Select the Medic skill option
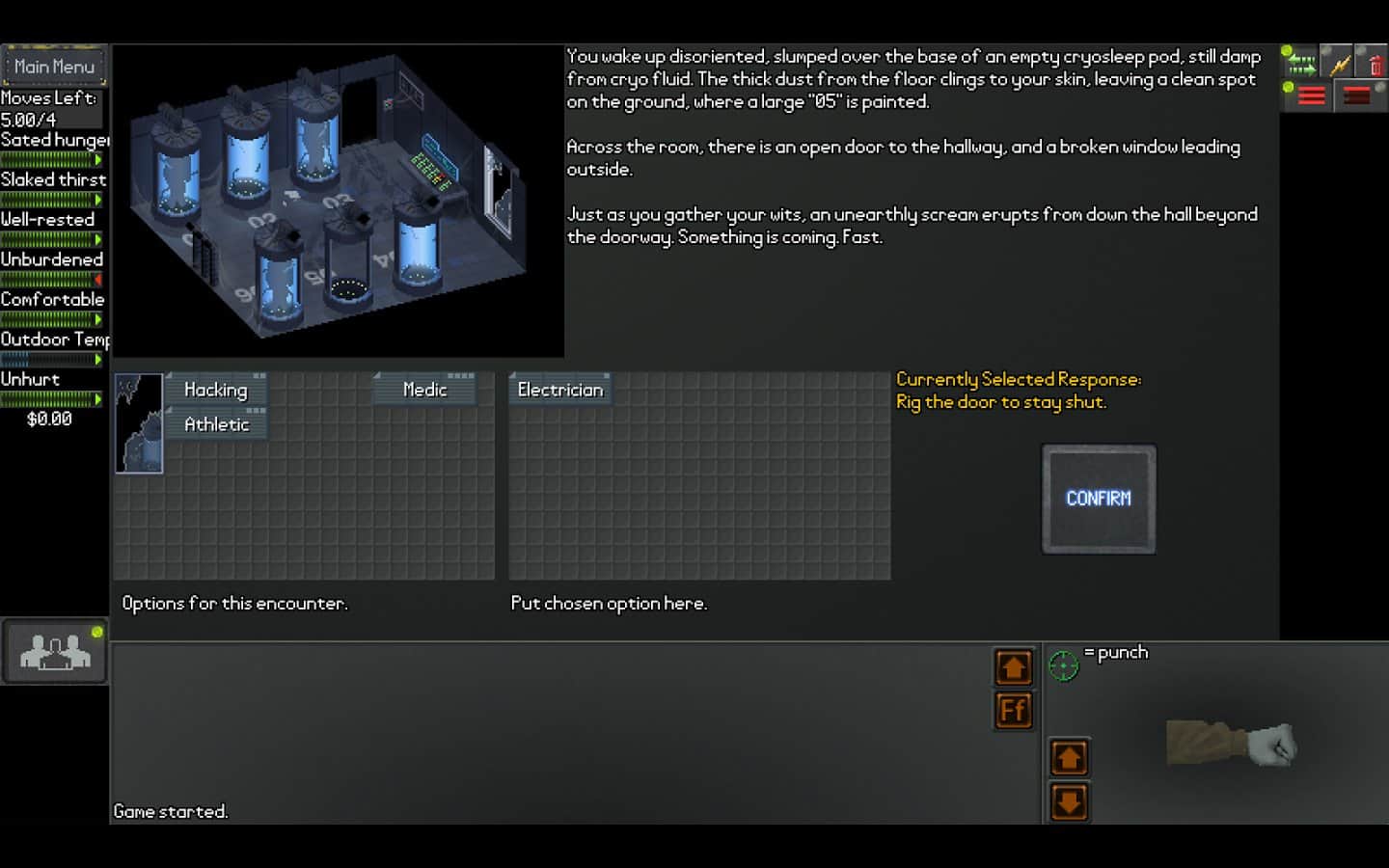The width and height of the screenshot is (1389, 868). 424,390
